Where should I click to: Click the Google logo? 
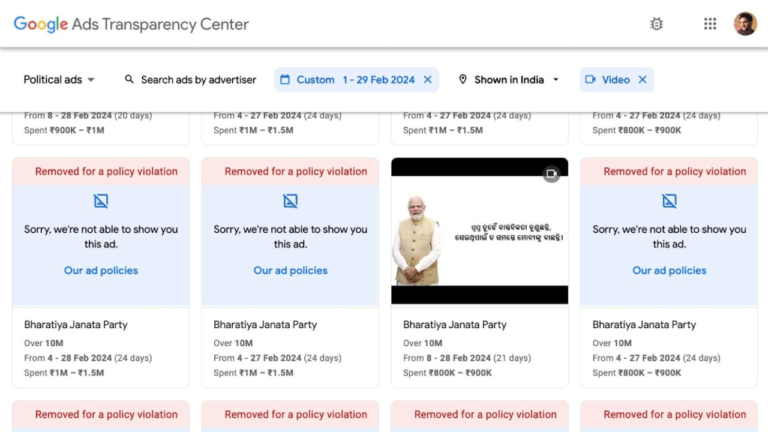[x=41, y=24]
